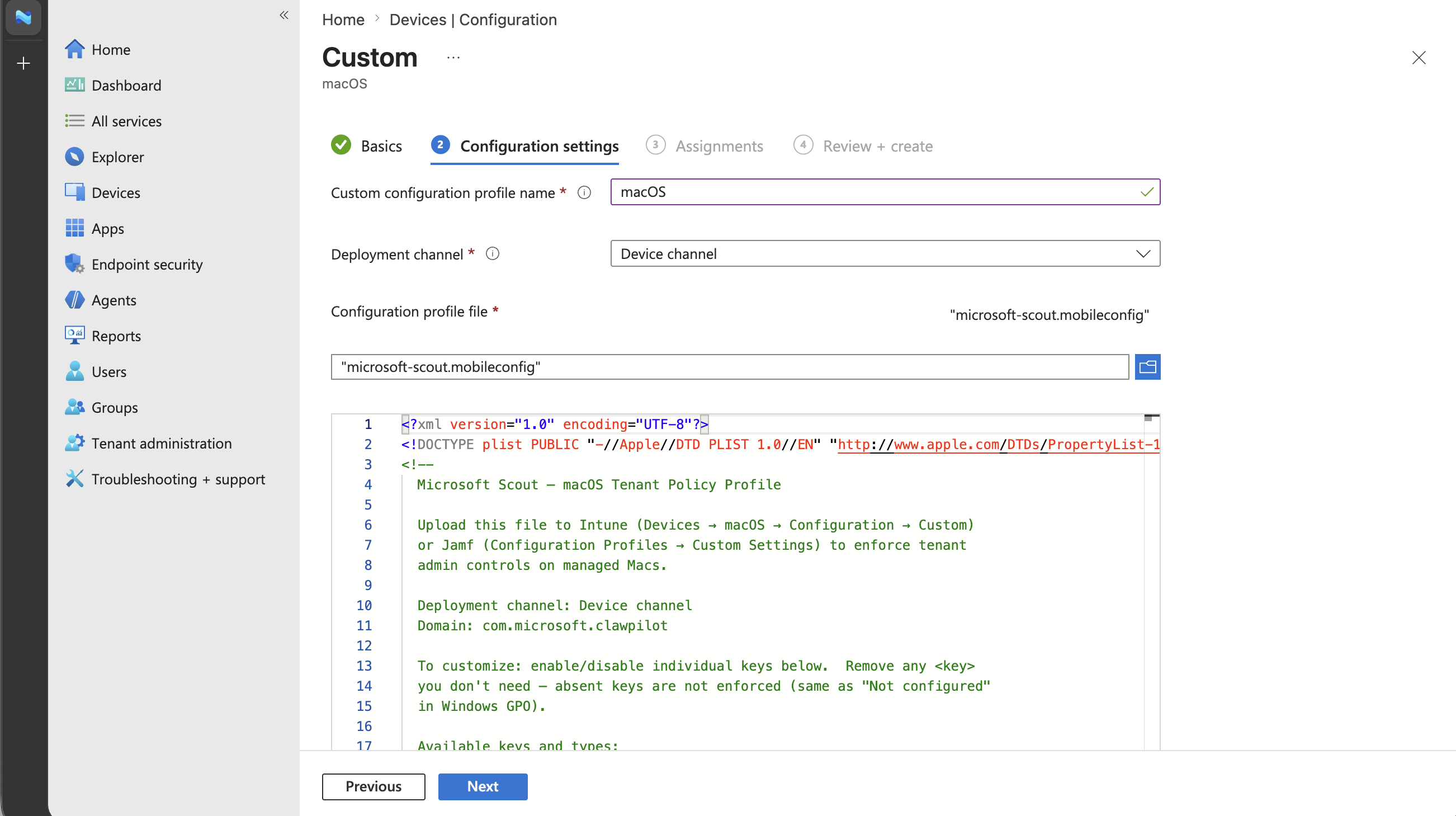Open the Explorer compass icon
Screen dimensions: 1456x816
(x=74, y=157)
